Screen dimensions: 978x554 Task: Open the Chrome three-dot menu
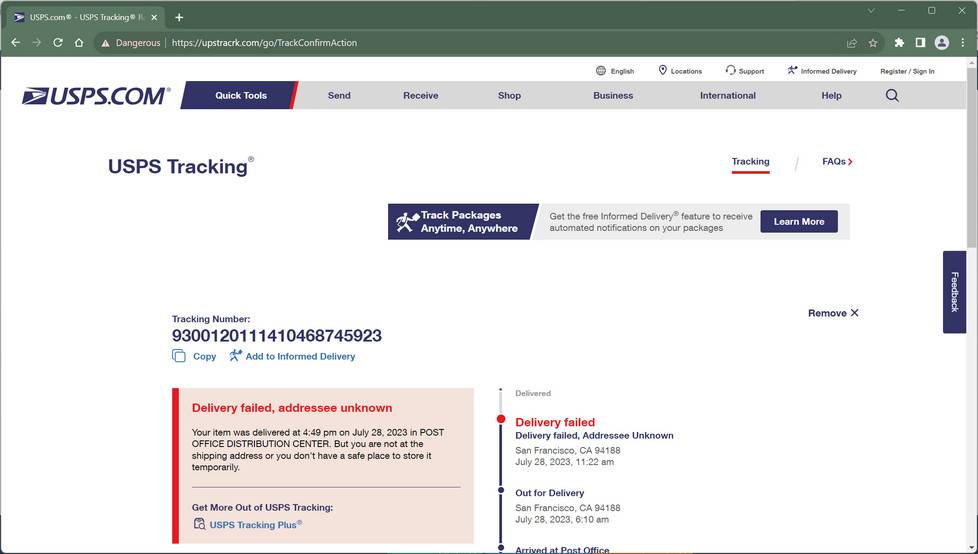(x=963, y=42)
